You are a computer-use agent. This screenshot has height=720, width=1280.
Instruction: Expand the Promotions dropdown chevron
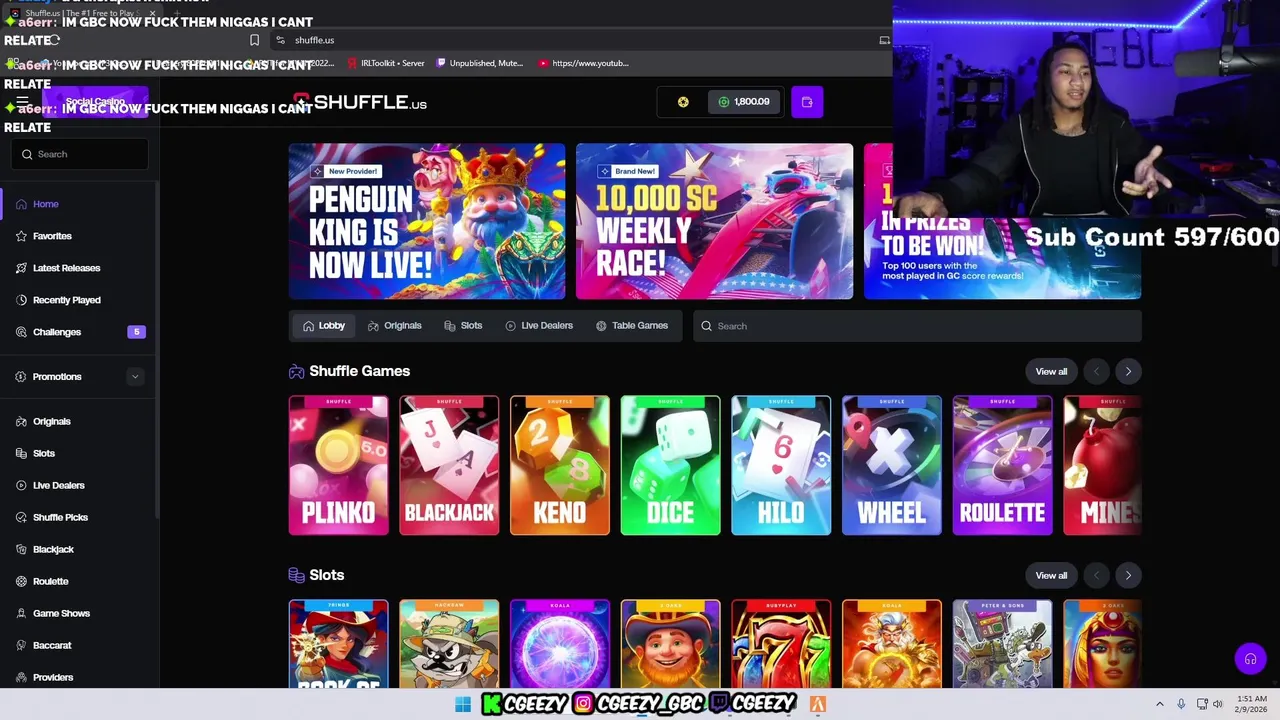(x=135, y=377)
